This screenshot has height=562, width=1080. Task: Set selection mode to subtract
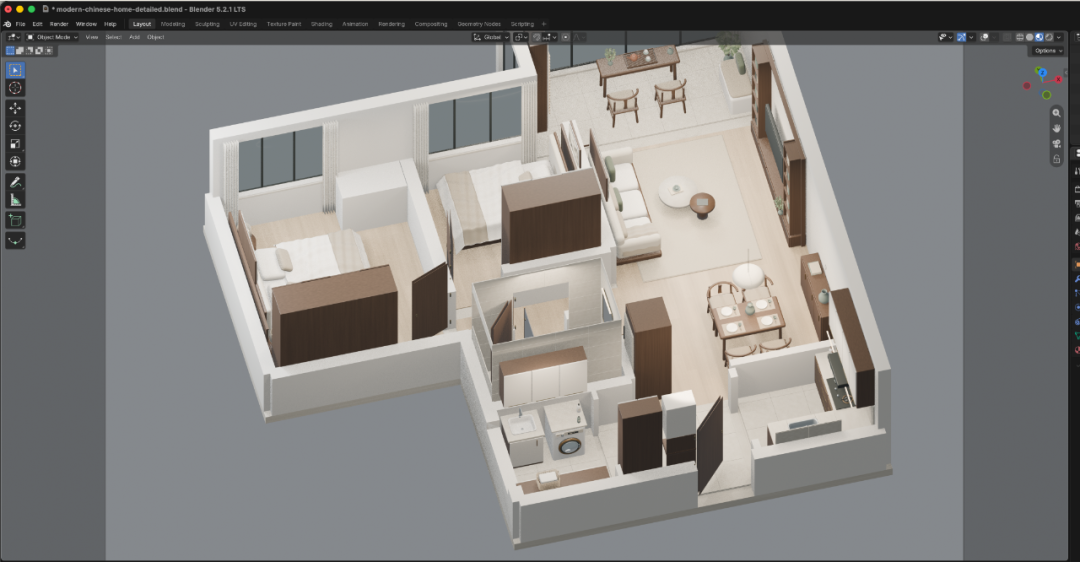coord(29,50)
